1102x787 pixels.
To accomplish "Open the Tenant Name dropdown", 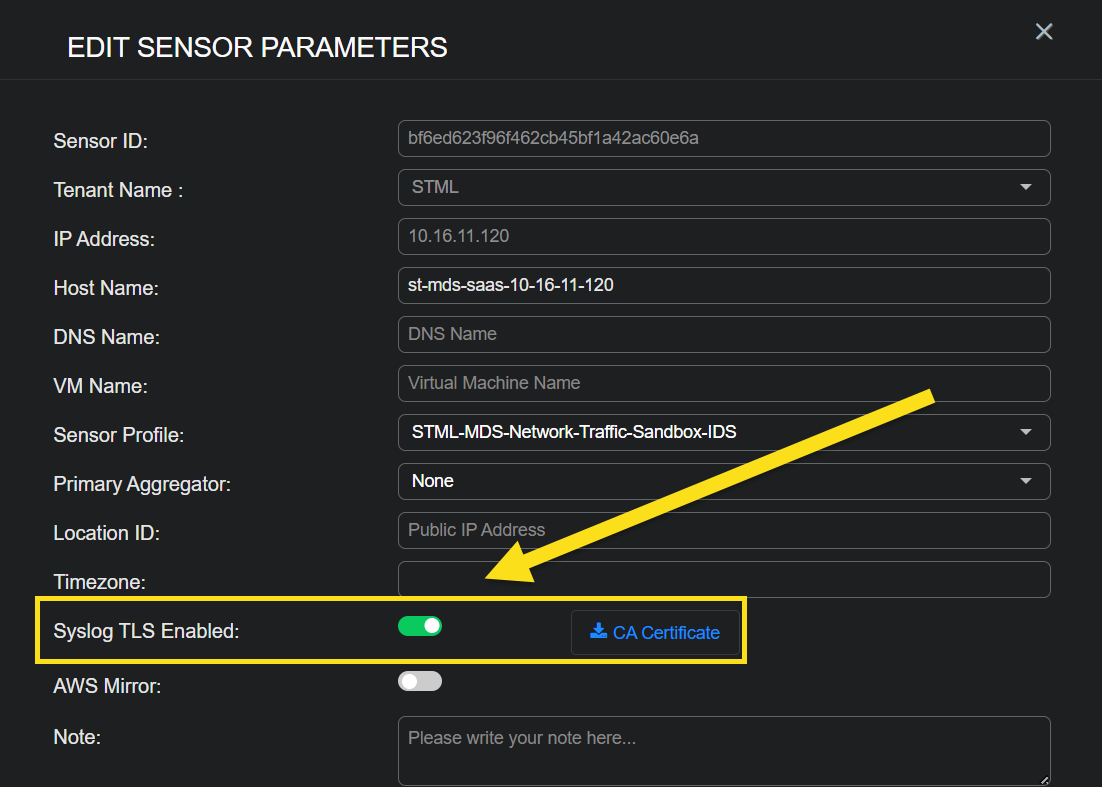I will pos(723,187).
